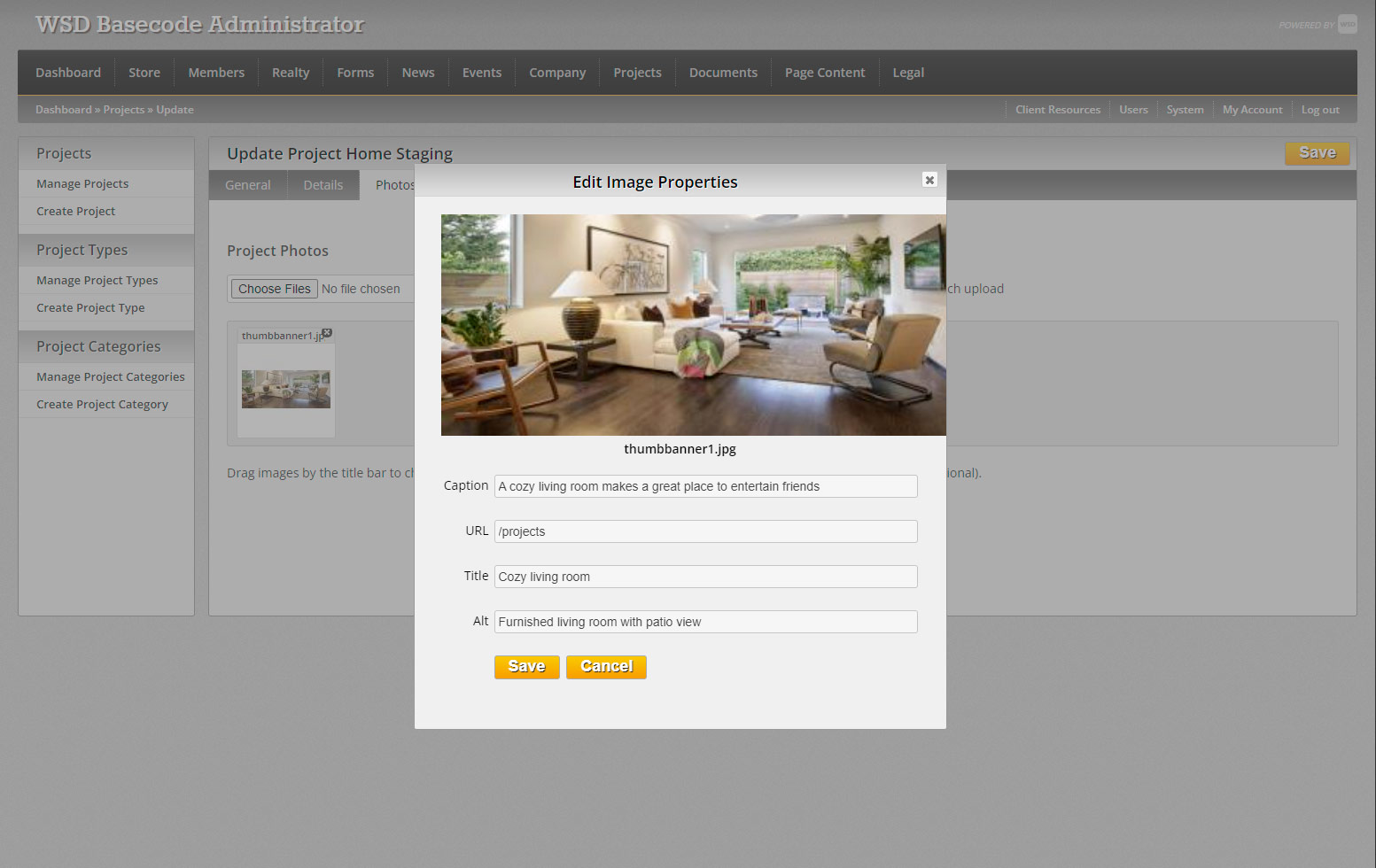
Task: Click the Update Project Home Staging heading
Action: [x=339, y=154]
